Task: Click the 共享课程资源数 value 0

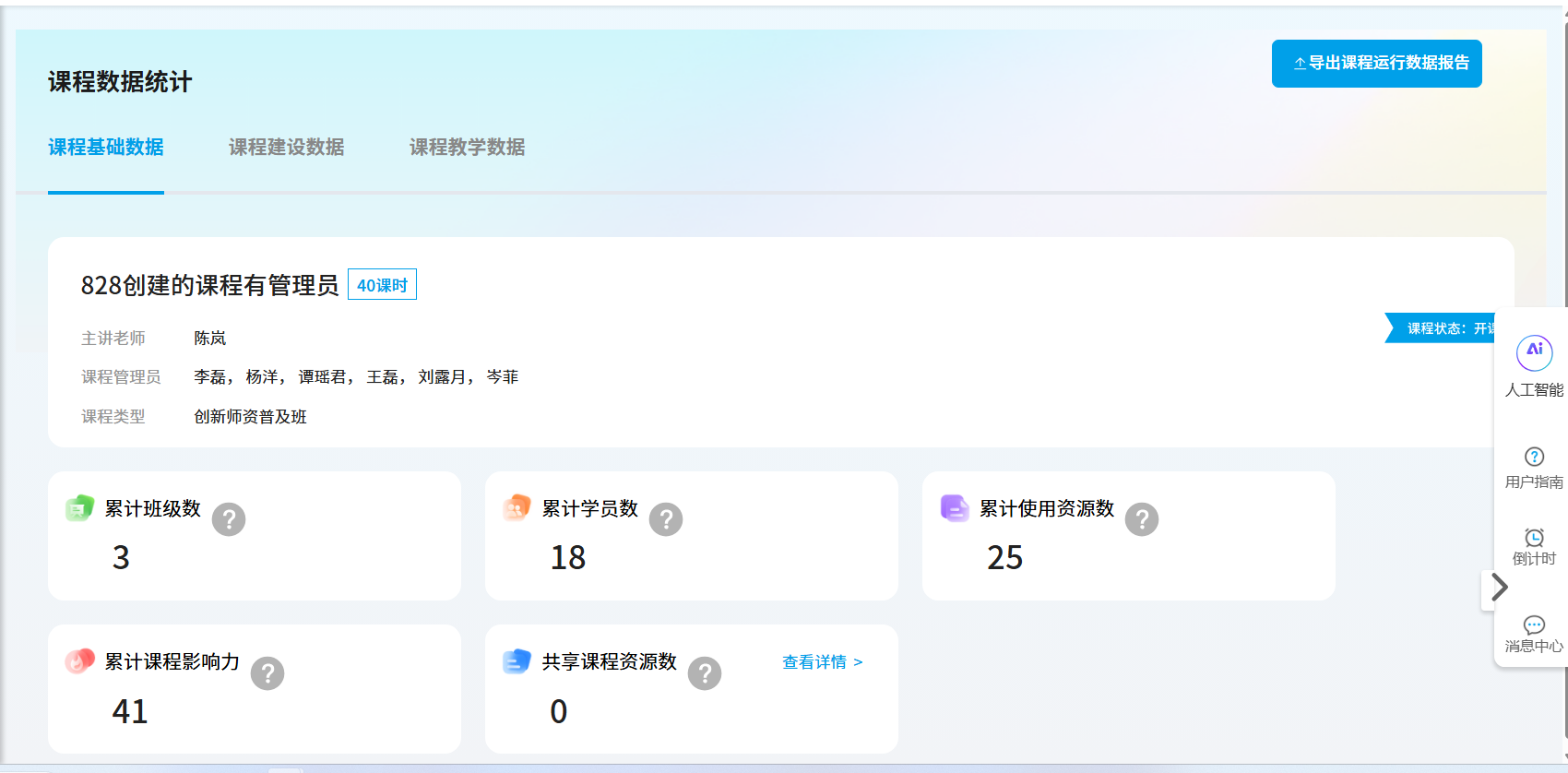Action: pyautogui.click(x=559, y=712)
